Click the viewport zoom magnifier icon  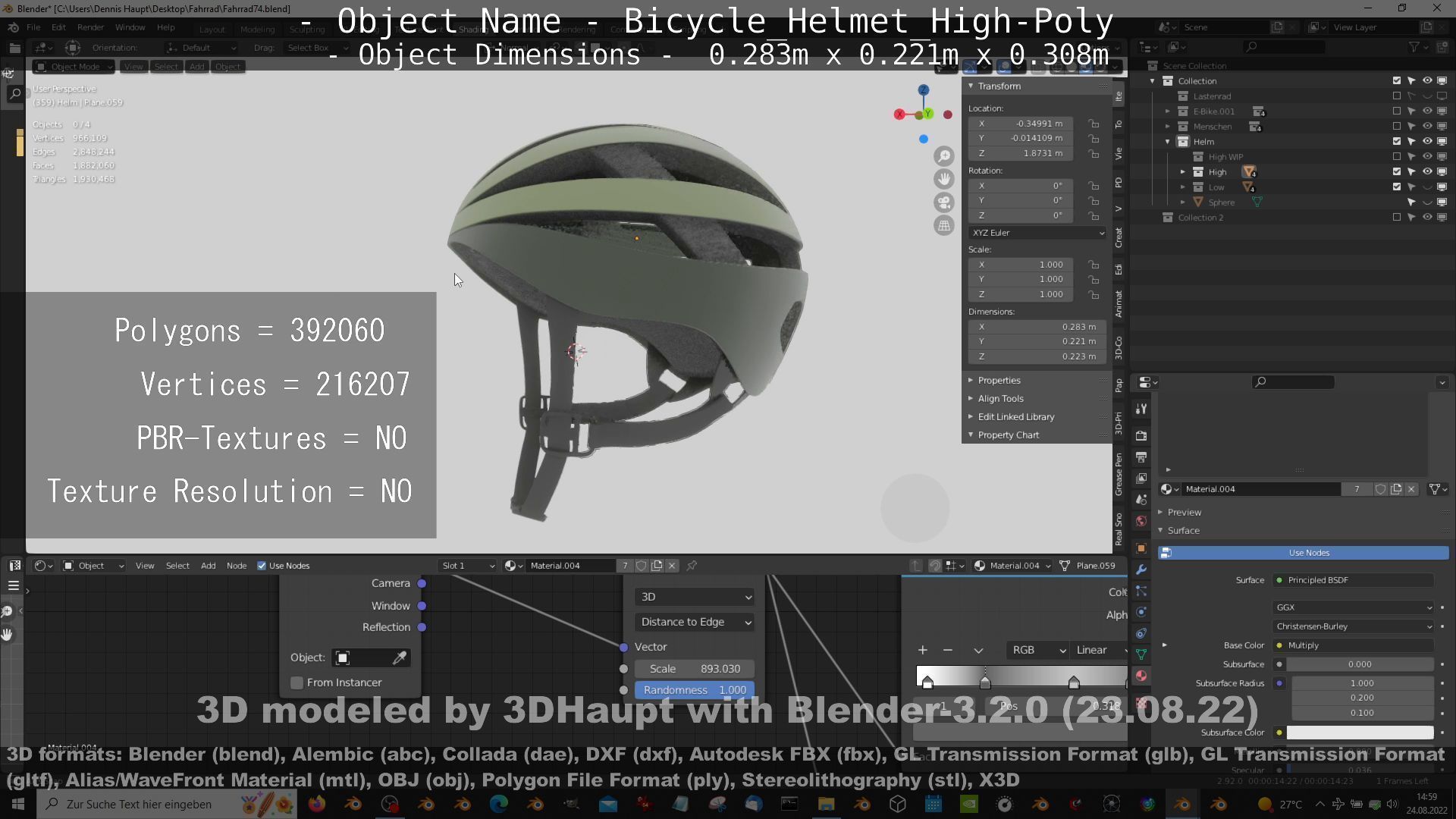point(944,156)
